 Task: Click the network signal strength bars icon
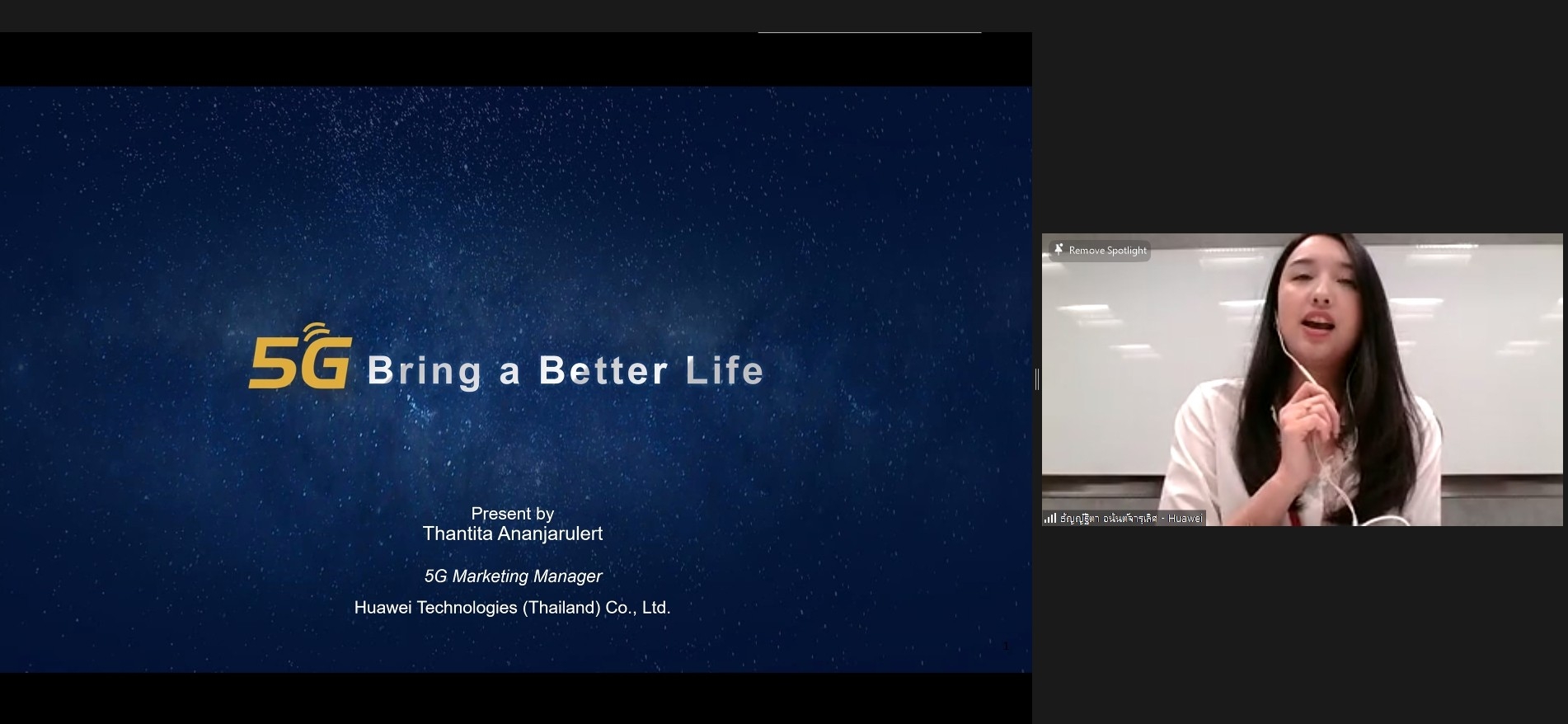point(1049,518)
